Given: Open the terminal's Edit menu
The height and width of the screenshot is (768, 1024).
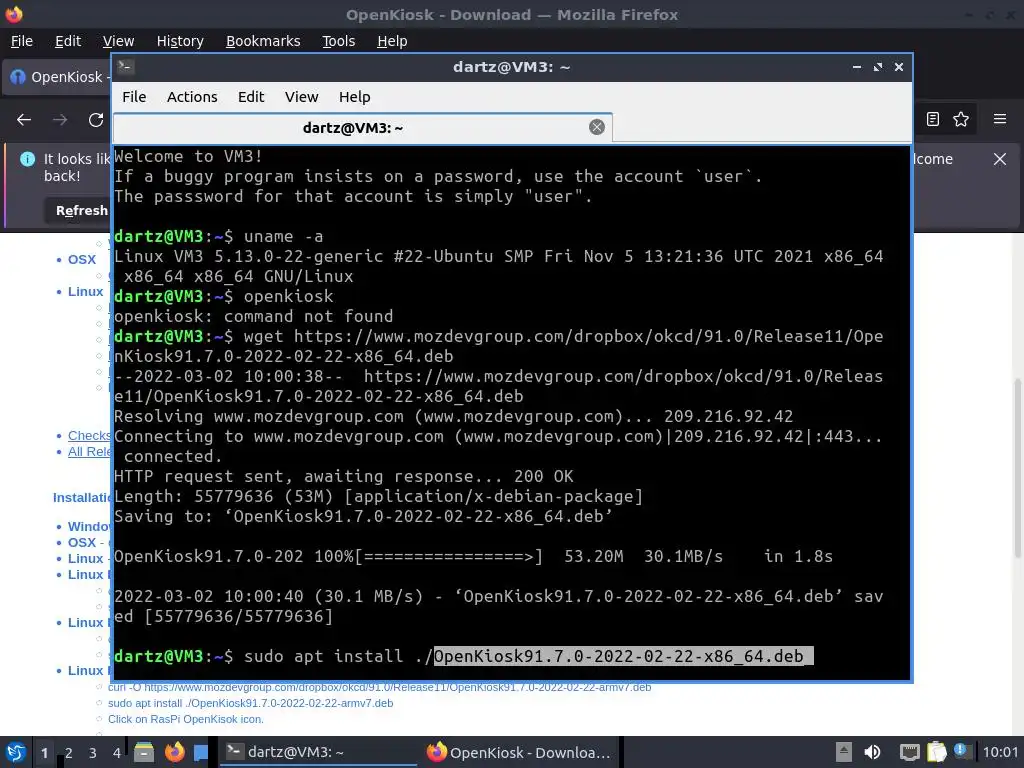Looking at the screenshot, I should 251,97.
